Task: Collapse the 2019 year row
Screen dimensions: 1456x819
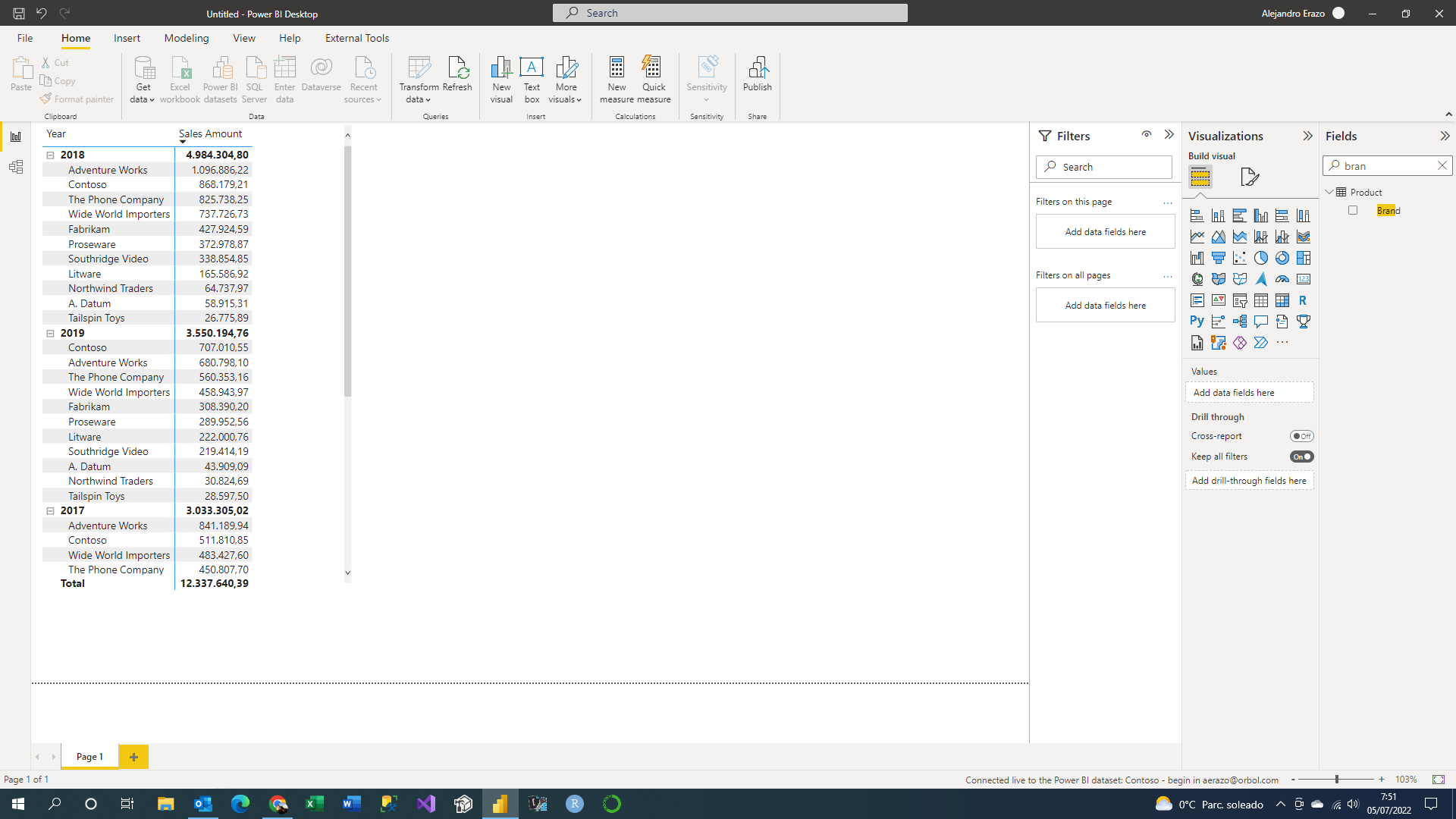Action: click(x=51, y=333)
